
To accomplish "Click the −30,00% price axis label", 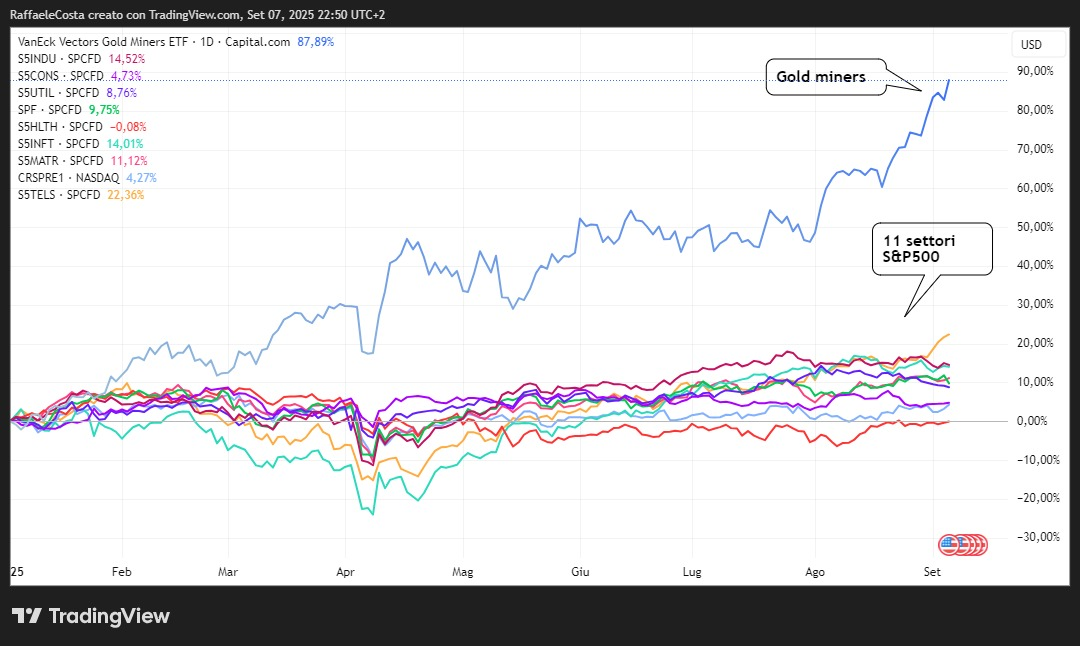I will click(x=1038, y=536).
